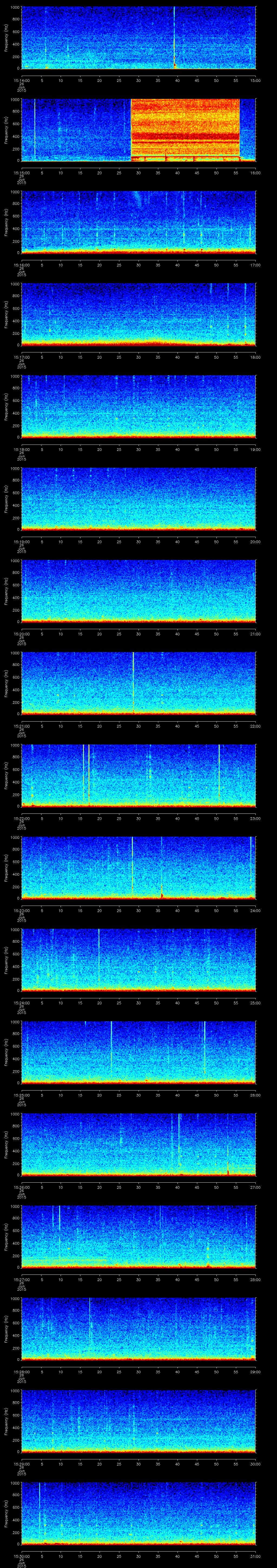
Task: Click the 15:15:00 start time label
Action: point(21,173)
